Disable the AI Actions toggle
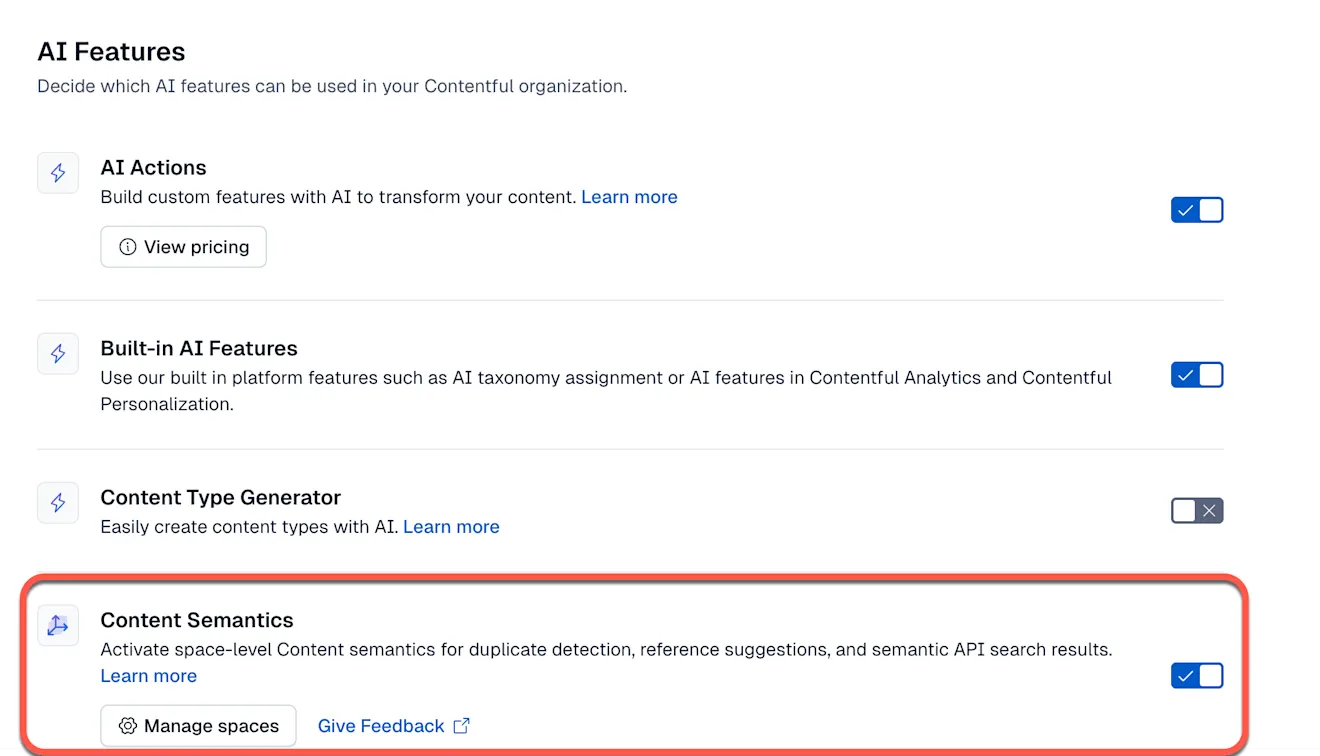This screenshot has height=756, width=1320. (x=1197, y=210)
